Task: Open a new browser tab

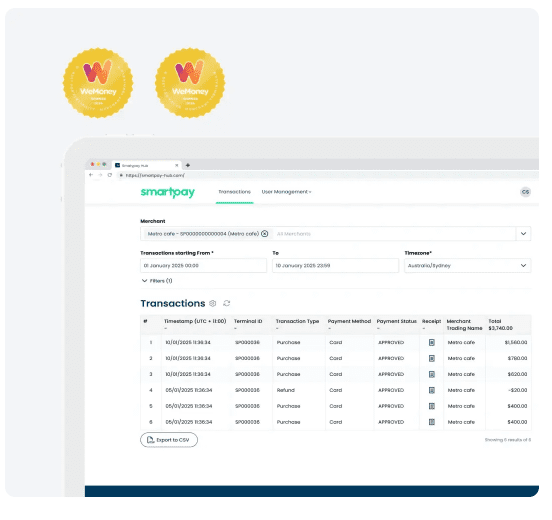Action: [x=188, y=165]
